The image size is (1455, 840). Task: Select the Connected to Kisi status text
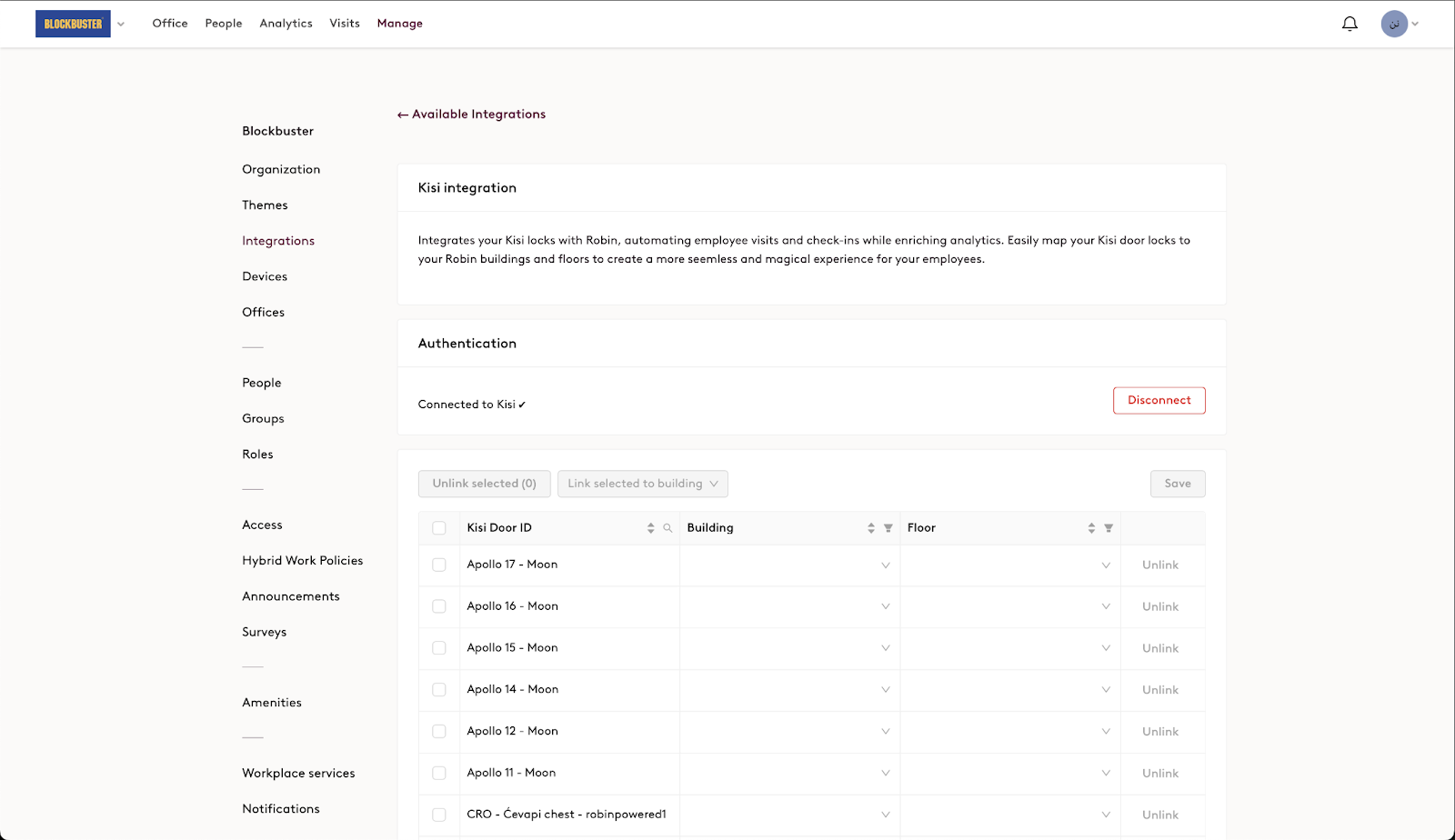tap(472, 405)
